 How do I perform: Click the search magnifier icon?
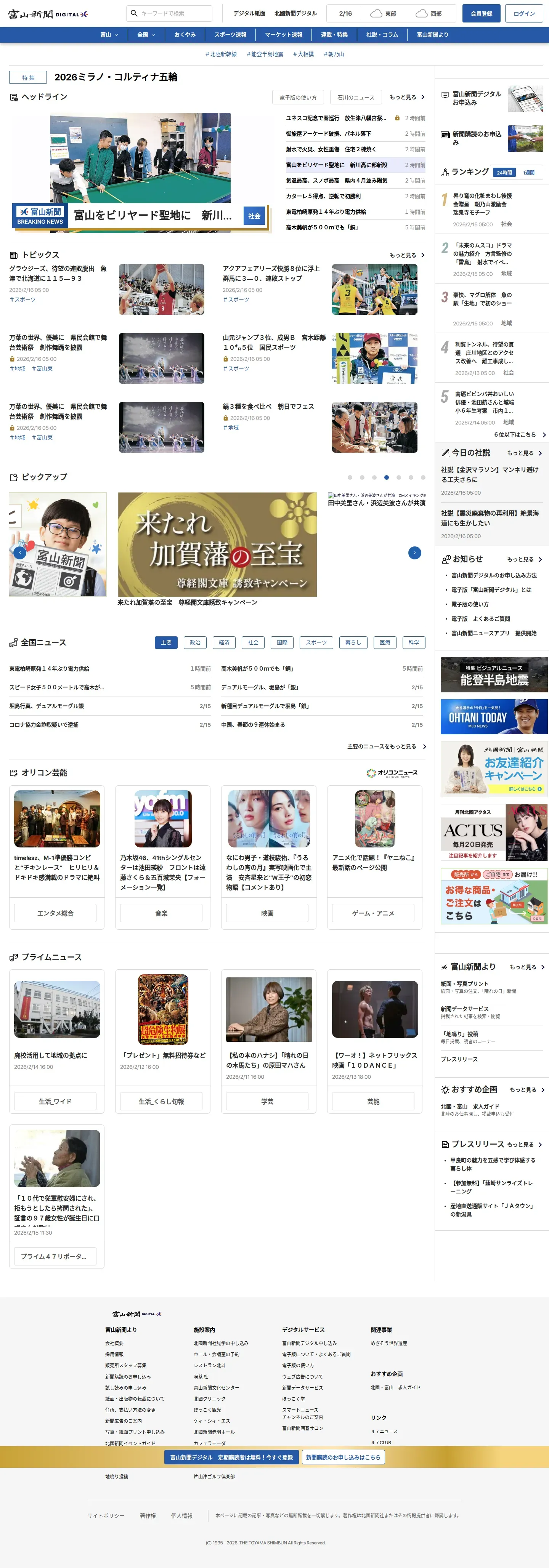click(x=134, y=13)
